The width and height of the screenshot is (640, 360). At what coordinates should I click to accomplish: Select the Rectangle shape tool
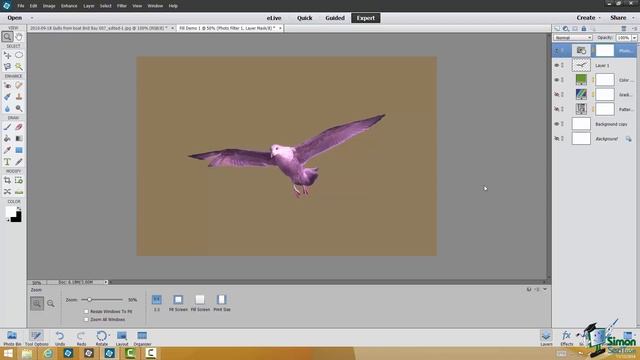click(19, 150)
